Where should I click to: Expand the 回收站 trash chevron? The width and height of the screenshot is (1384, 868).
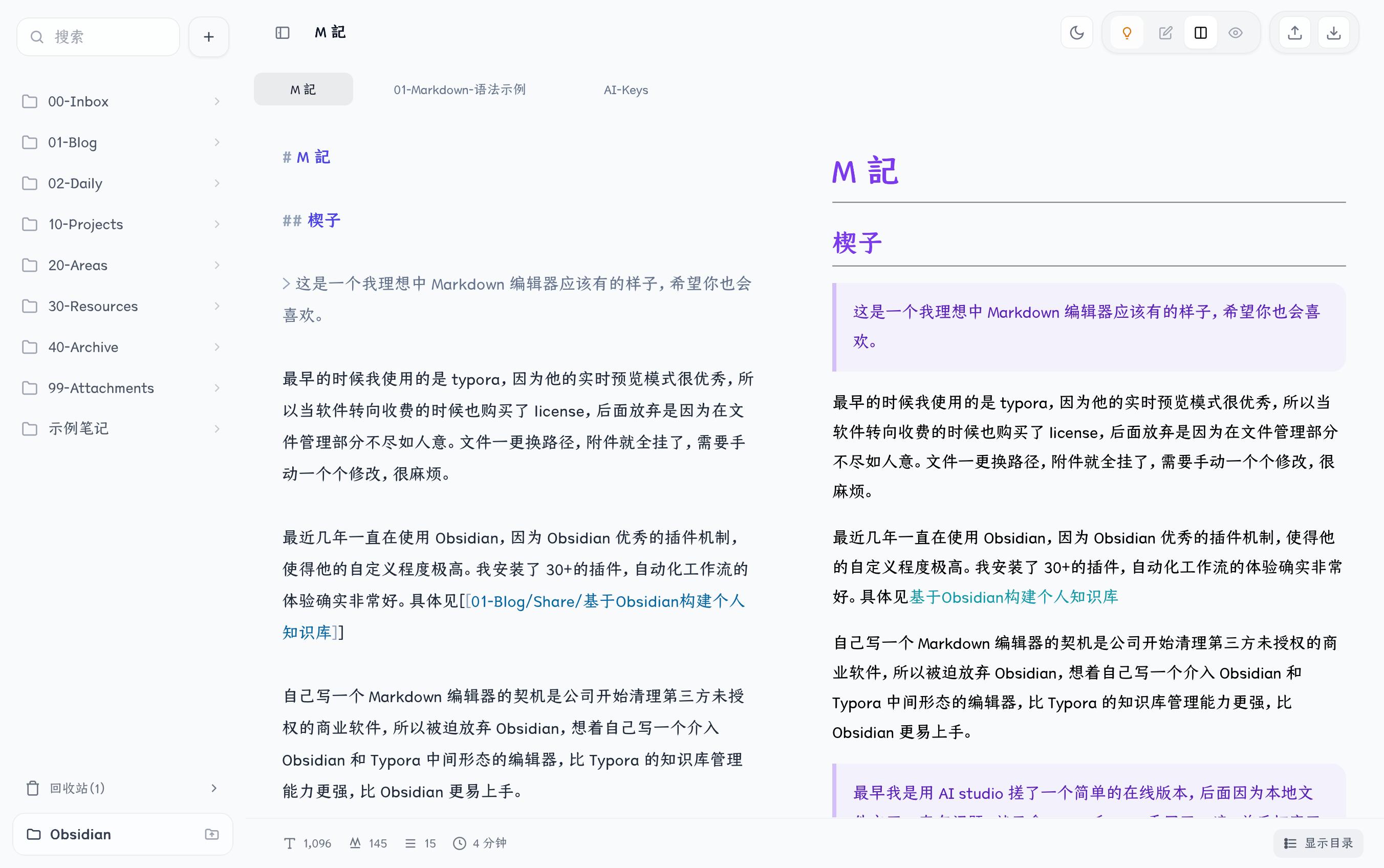click(x=214, y=788)
